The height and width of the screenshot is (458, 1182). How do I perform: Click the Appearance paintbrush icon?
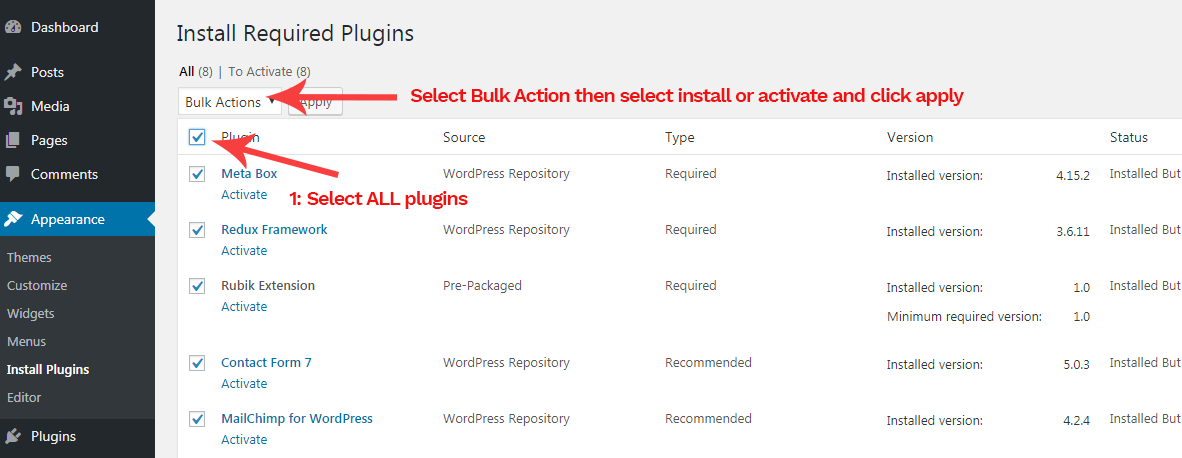12,219
